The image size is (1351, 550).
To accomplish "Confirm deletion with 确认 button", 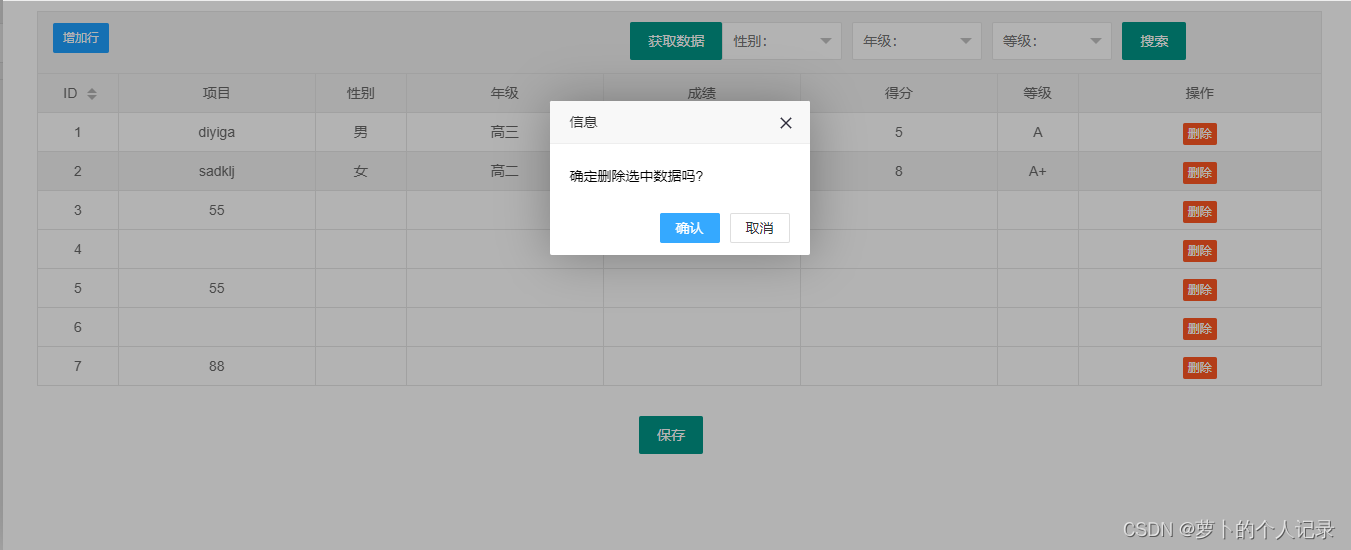I will [690, 228].
